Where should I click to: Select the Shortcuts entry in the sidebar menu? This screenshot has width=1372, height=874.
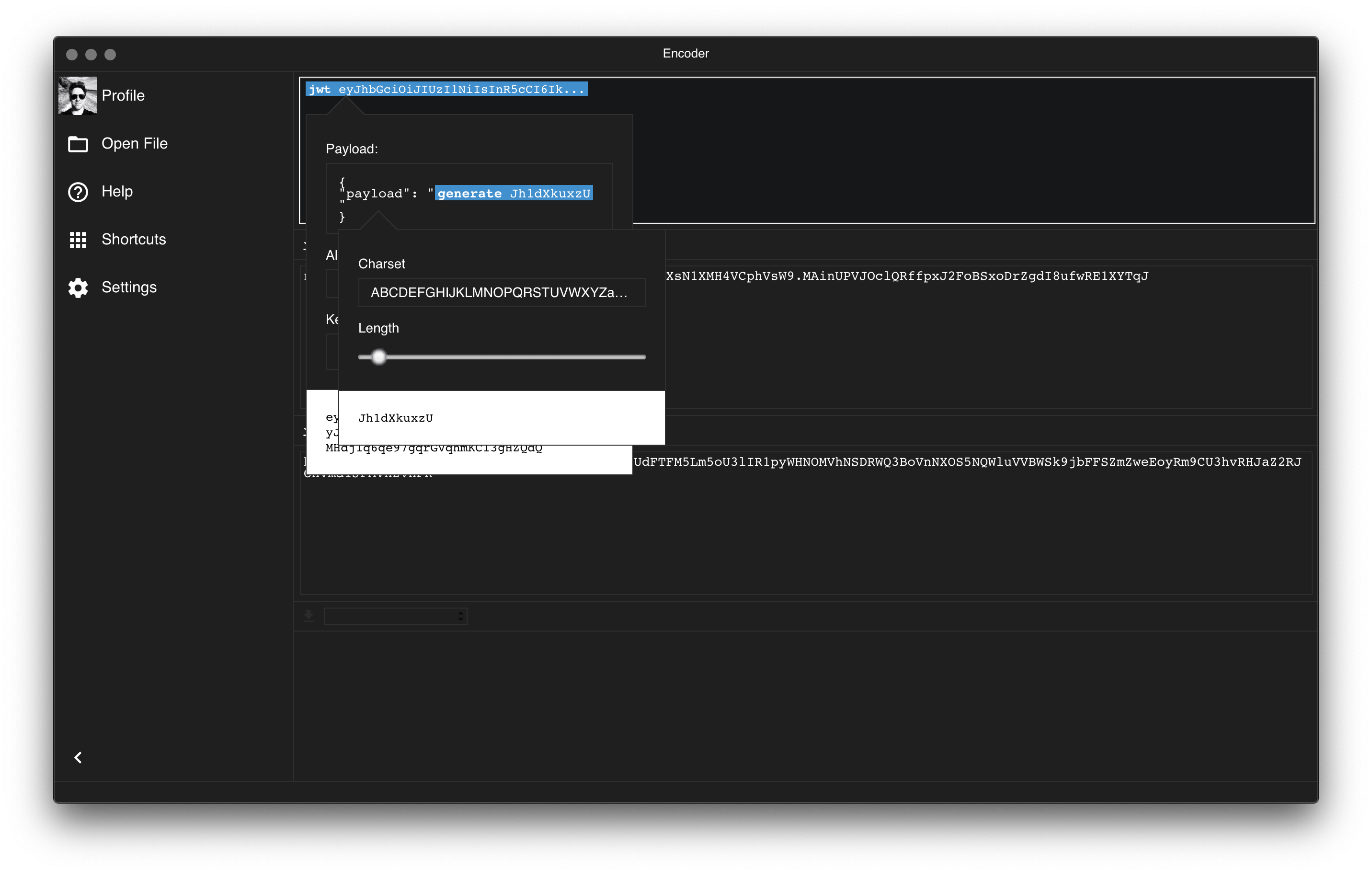point(133,240)
